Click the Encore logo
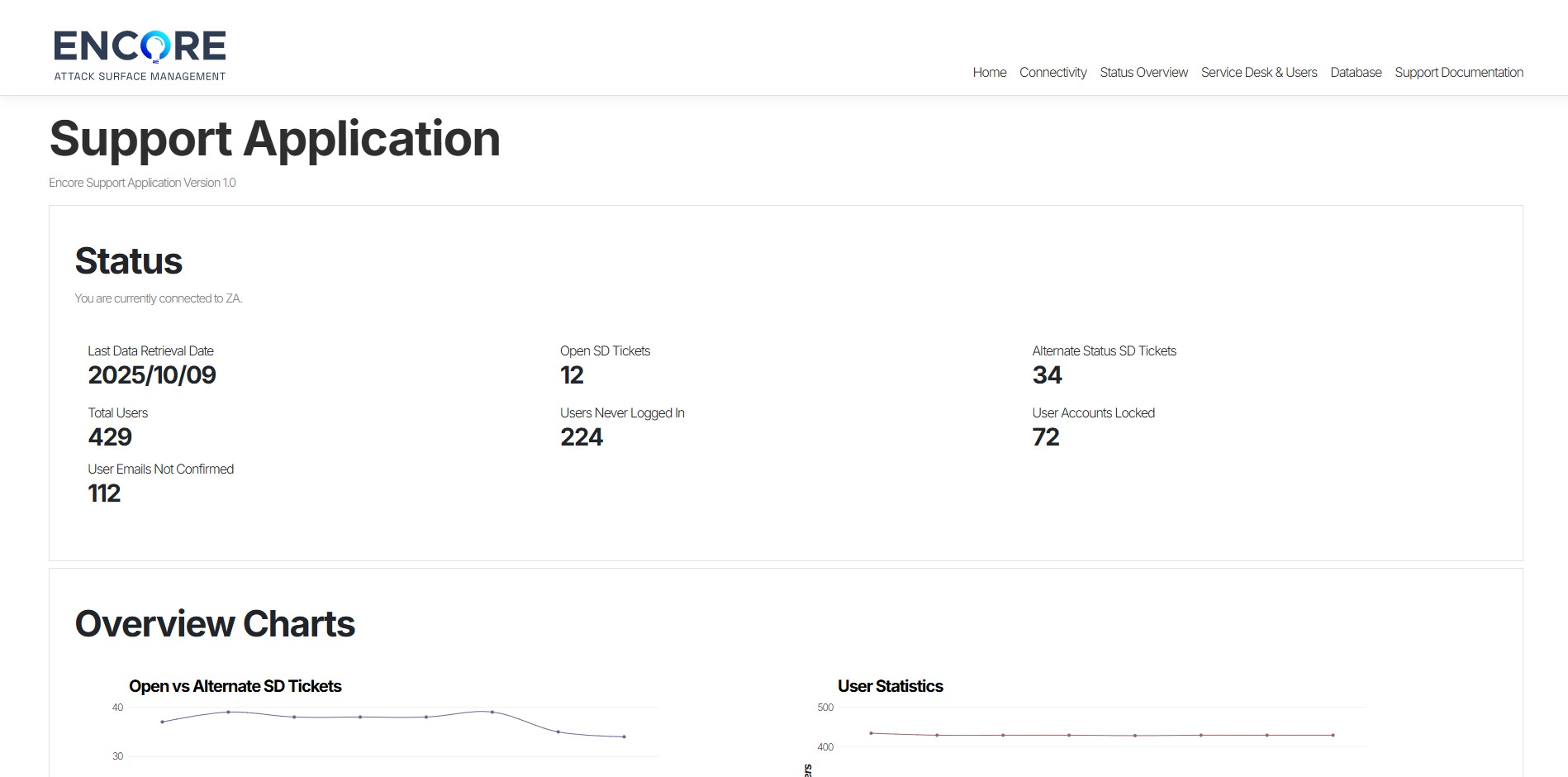Screen dimensions: 1568x777 (140, 55)
